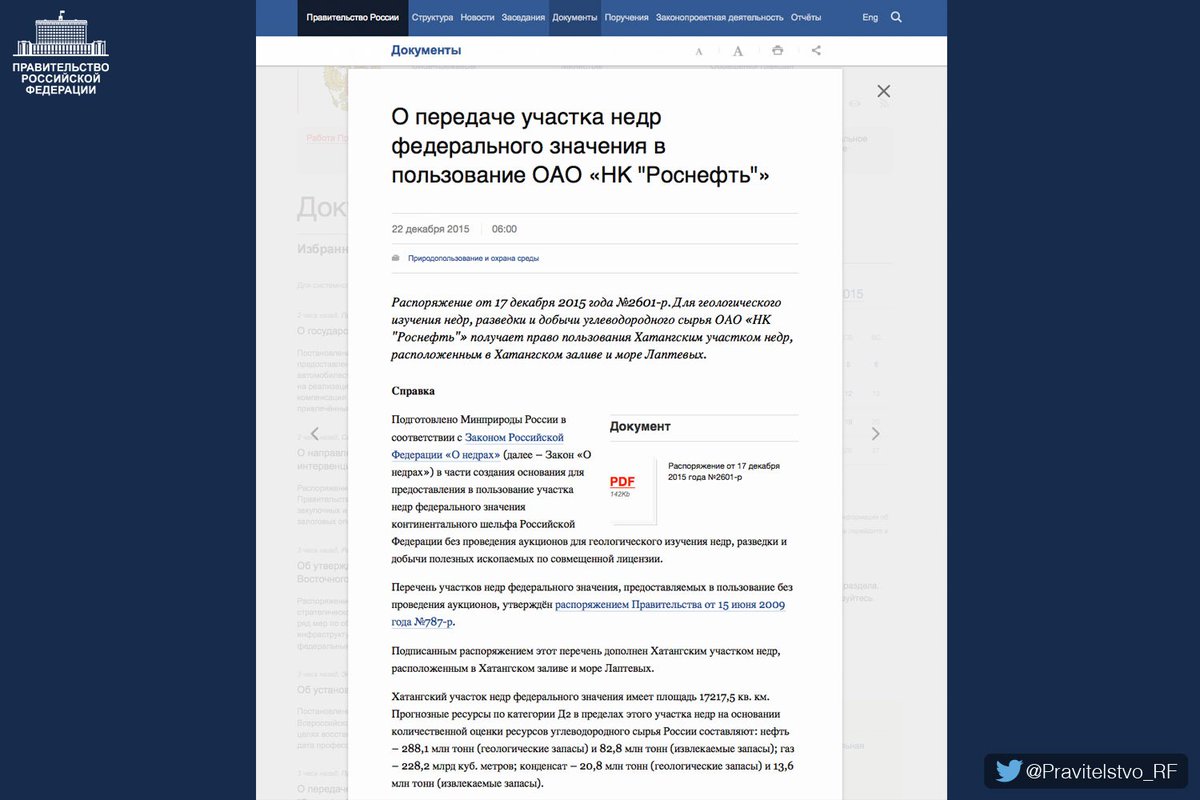Open the Заседания menu item
Screen dimensions: 1200x800
524,18
